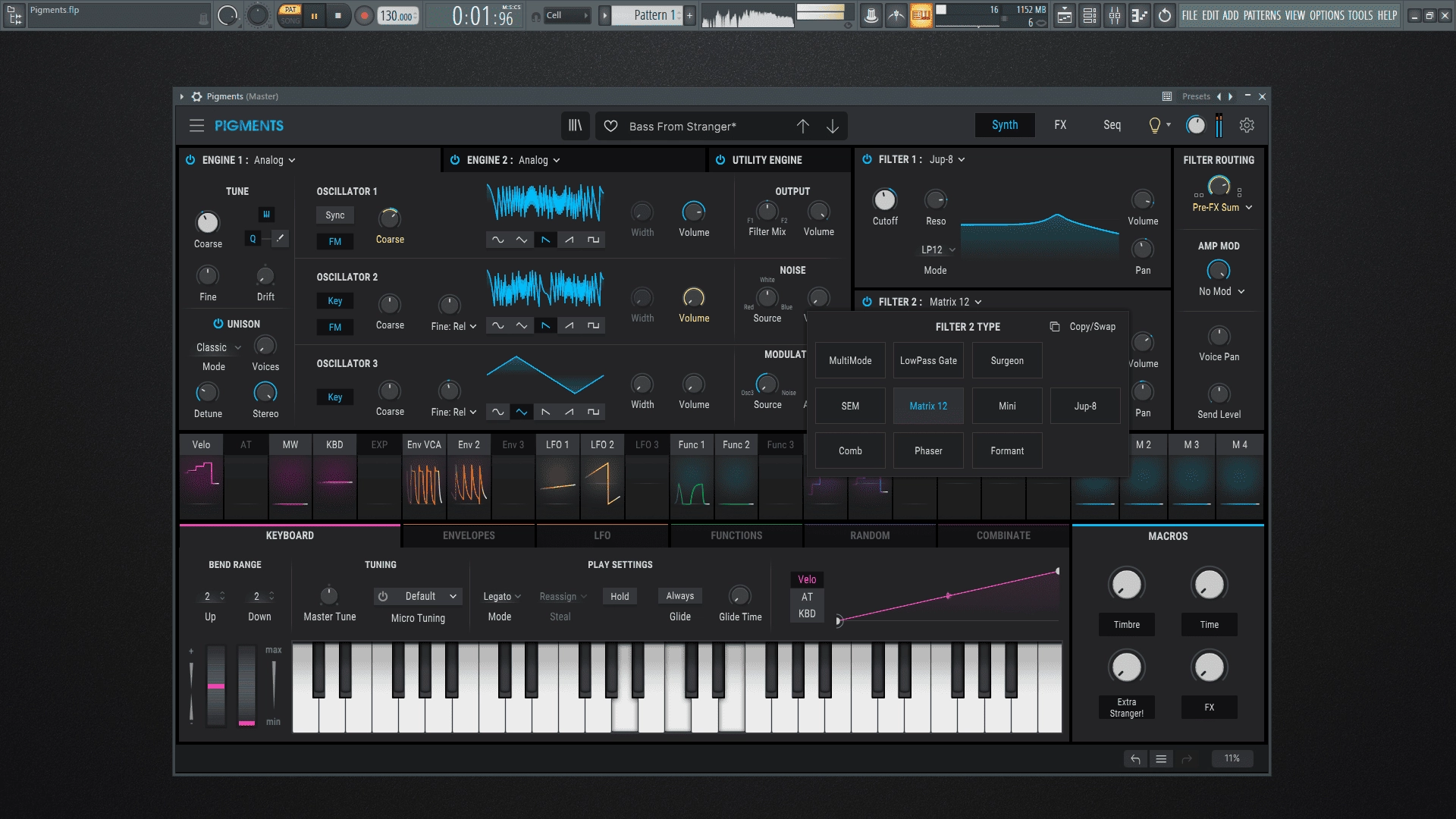
Task: Toggle Engine 2 power button
Action: 454,160
